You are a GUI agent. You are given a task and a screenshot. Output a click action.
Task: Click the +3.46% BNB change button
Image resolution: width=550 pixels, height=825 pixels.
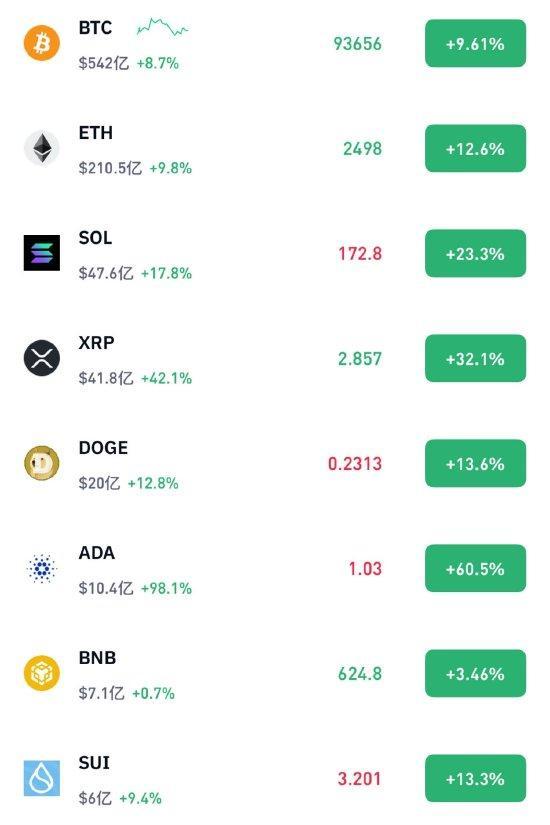(475, 673)
